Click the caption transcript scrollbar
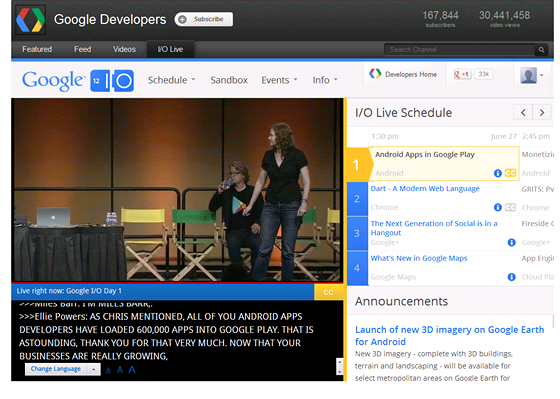The width and height of the screenshot is (560, 399). [339, 367]
